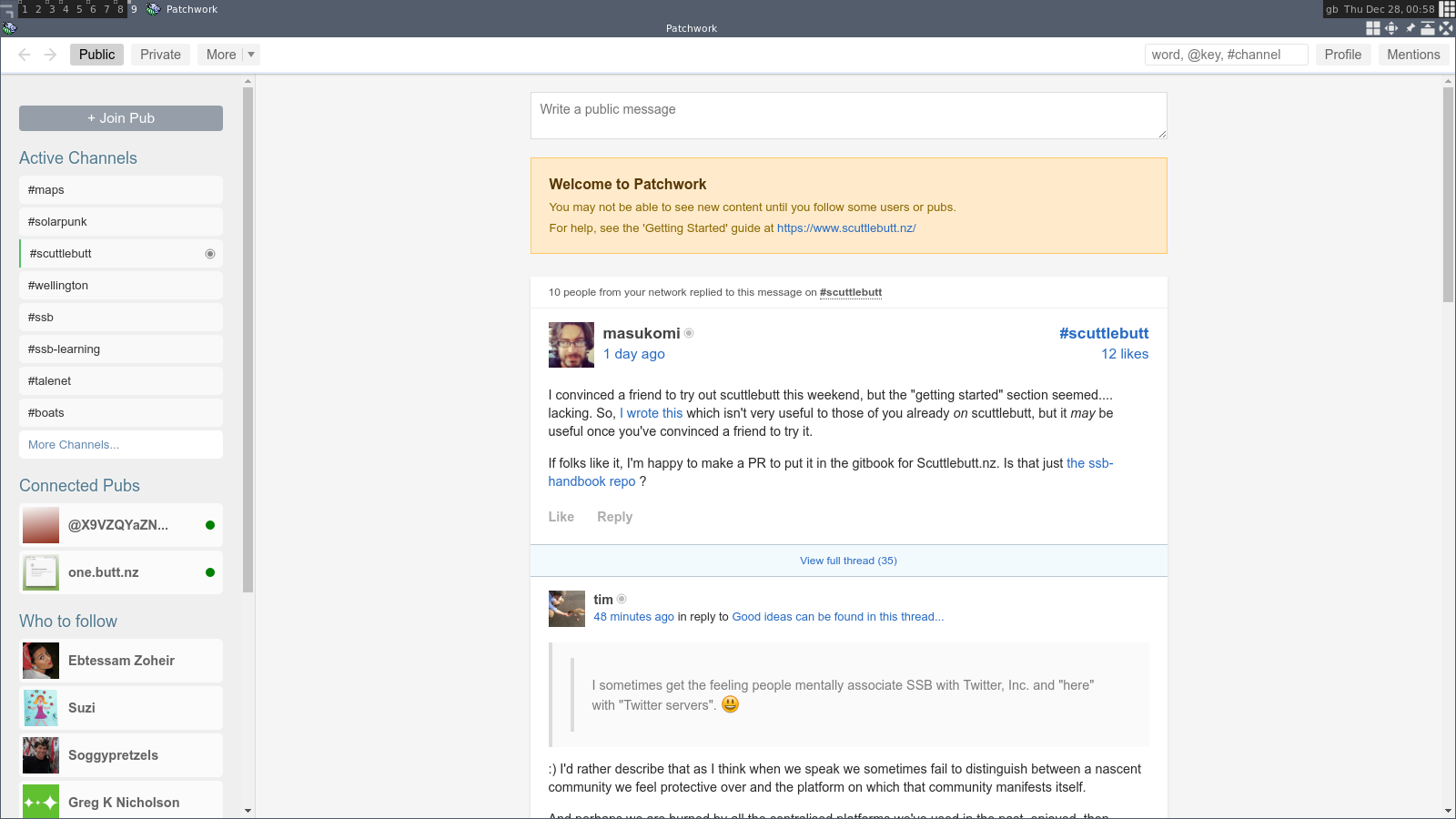Open the #boats channel
The image size is (1456, 819).
pyautogui.click(x=121, y=413)
